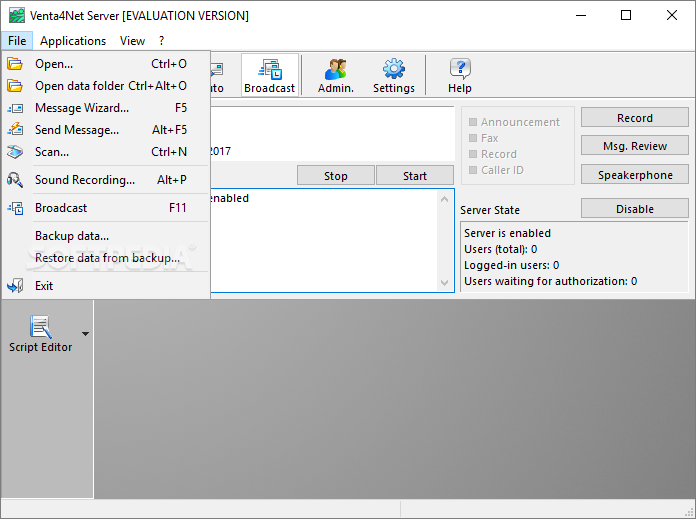Click the Stop button
Screen dimensions: 696x519
pos(336,176)
